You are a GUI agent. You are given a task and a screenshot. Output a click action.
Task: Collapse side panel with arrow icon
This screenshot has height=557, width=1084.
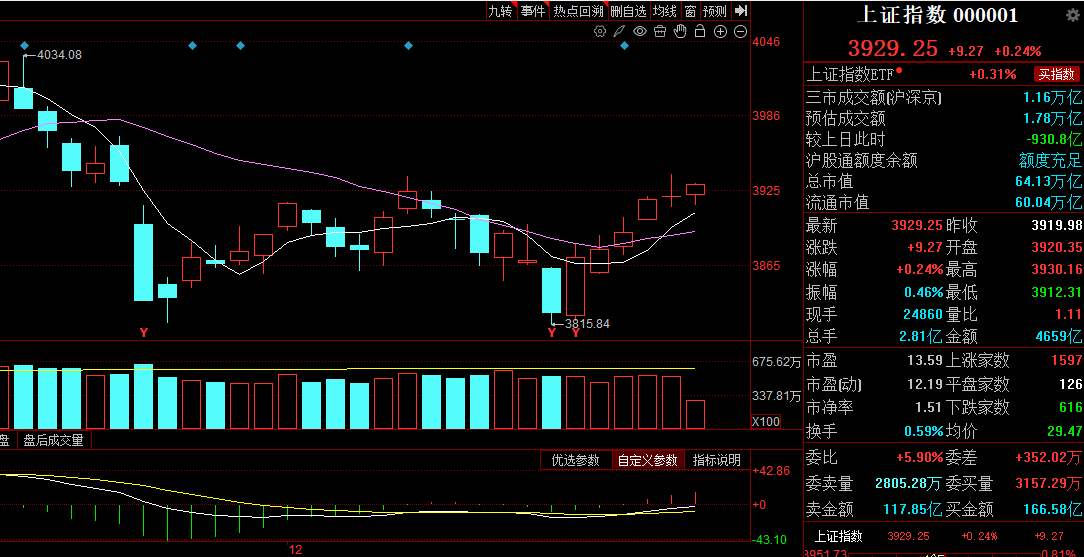click(741, 11)
